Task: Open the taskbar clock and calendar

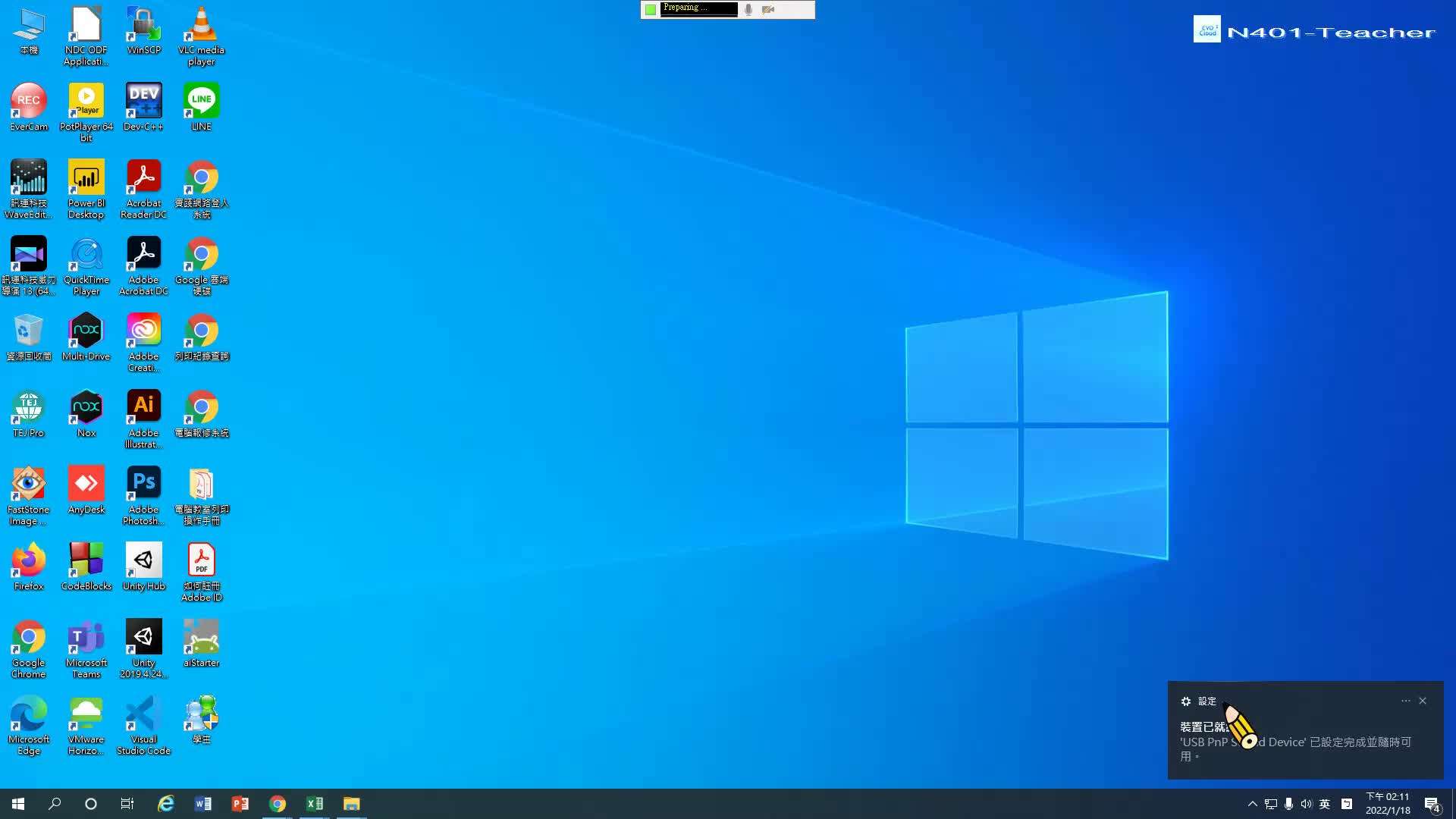Action: click(1388, 804)
